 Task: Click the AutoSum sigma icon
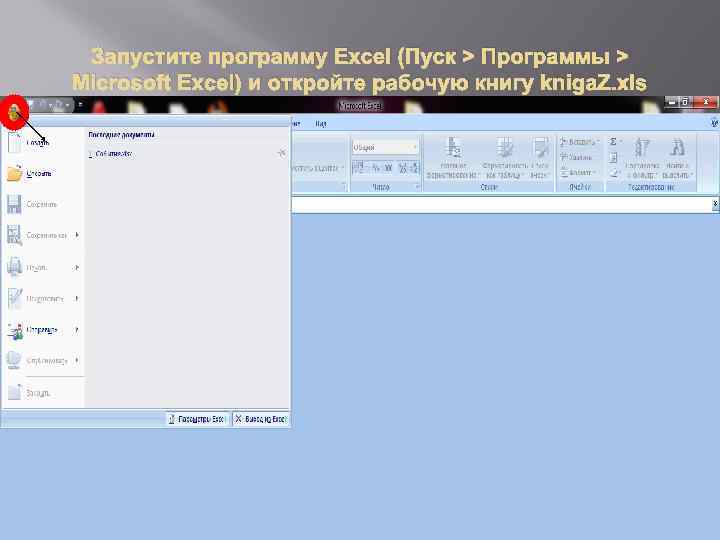tap(613, 142)
